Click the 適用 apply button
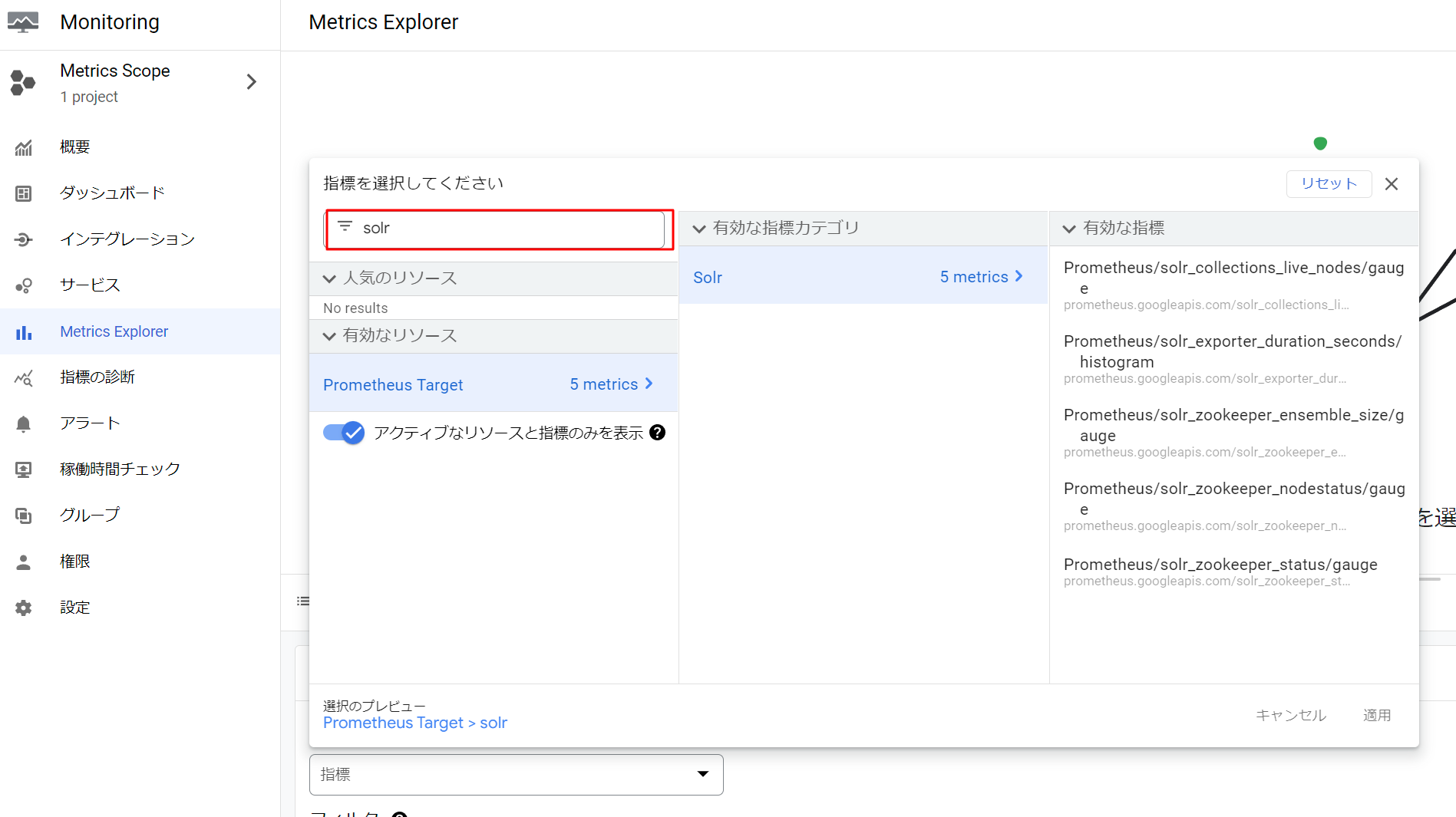This screenshot has height=817, width=1456. pyautogui.click(x=1377, y=715)
